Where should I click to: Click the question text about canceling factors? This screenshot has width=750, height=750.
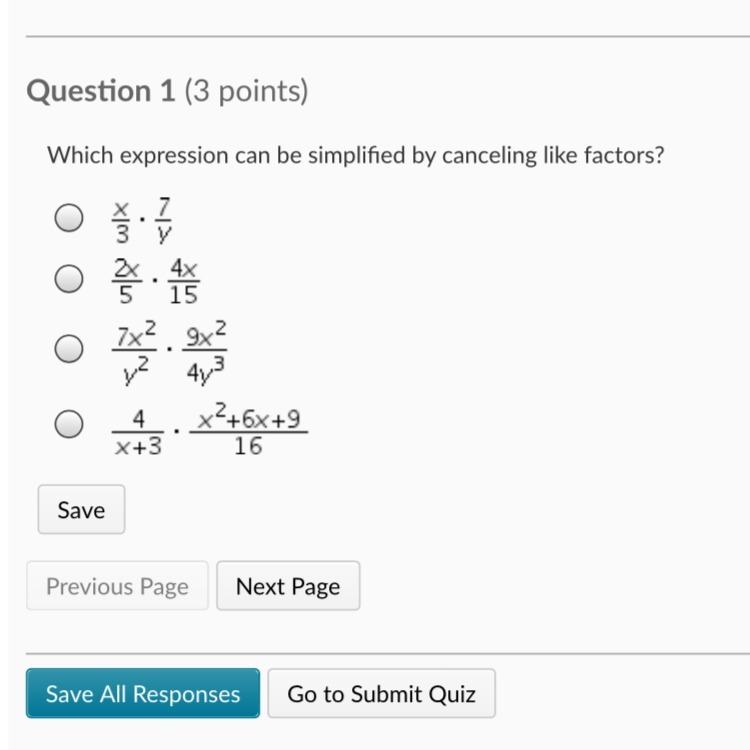[357, 156]
